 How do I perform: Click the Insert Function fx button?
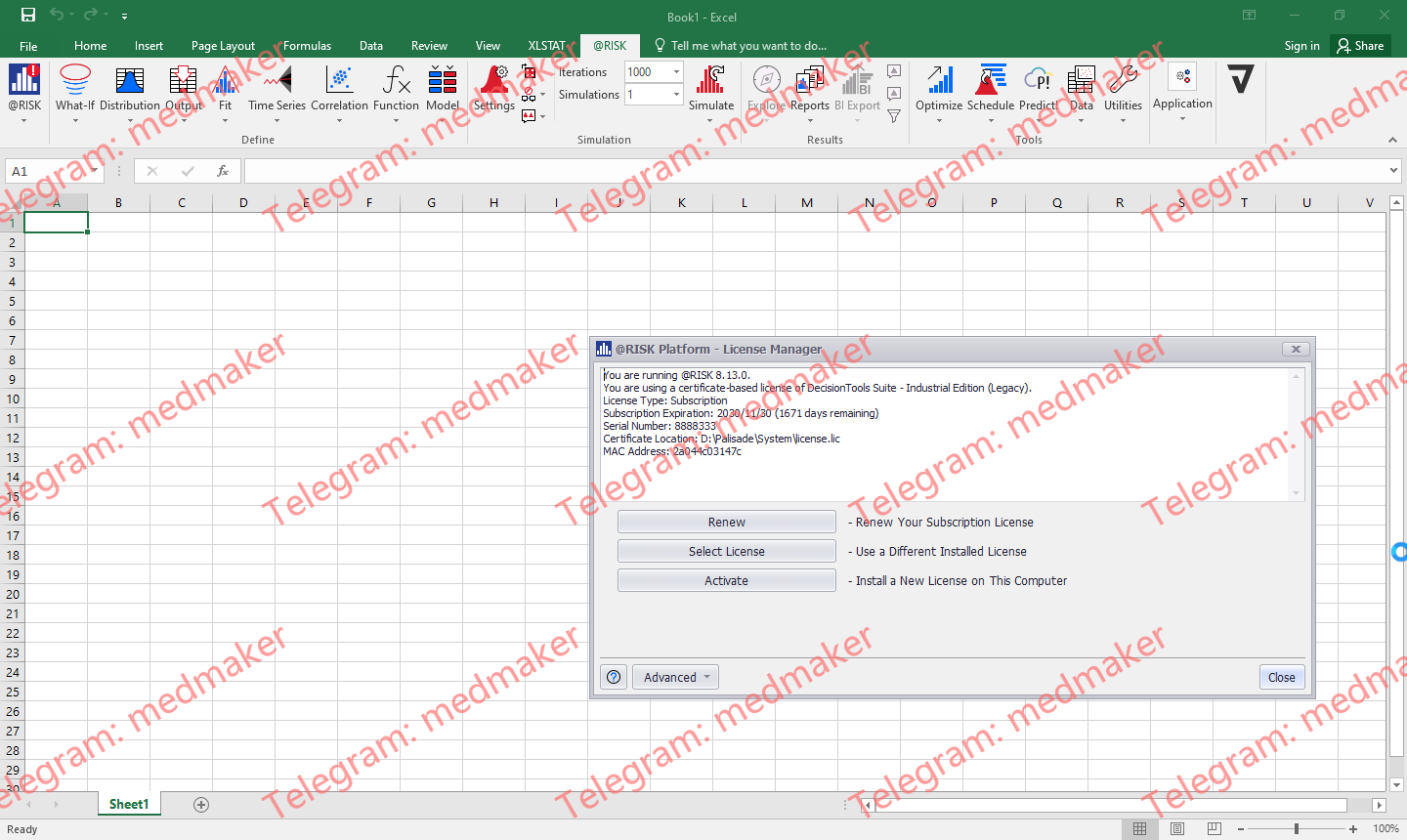click(x=223, y=171)
